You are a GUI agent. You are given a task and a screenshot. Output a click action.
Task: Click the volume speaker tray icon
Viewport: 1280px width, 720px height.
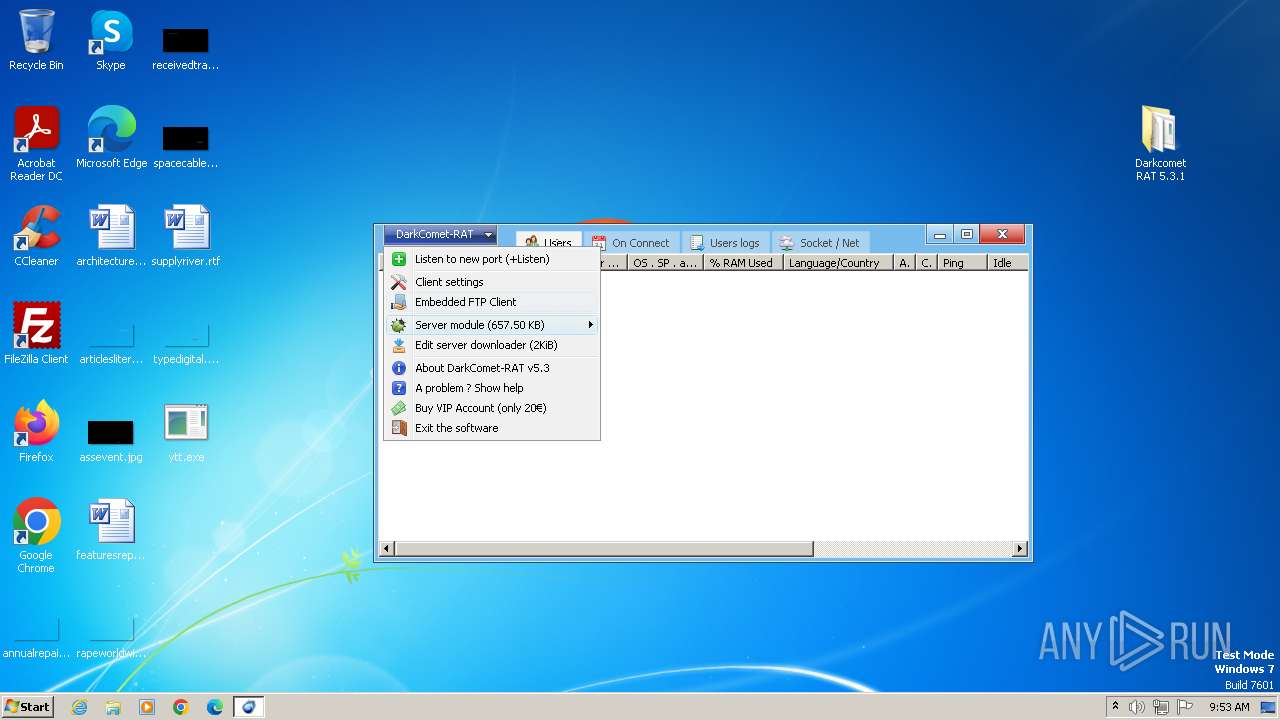click(1137, 707)
